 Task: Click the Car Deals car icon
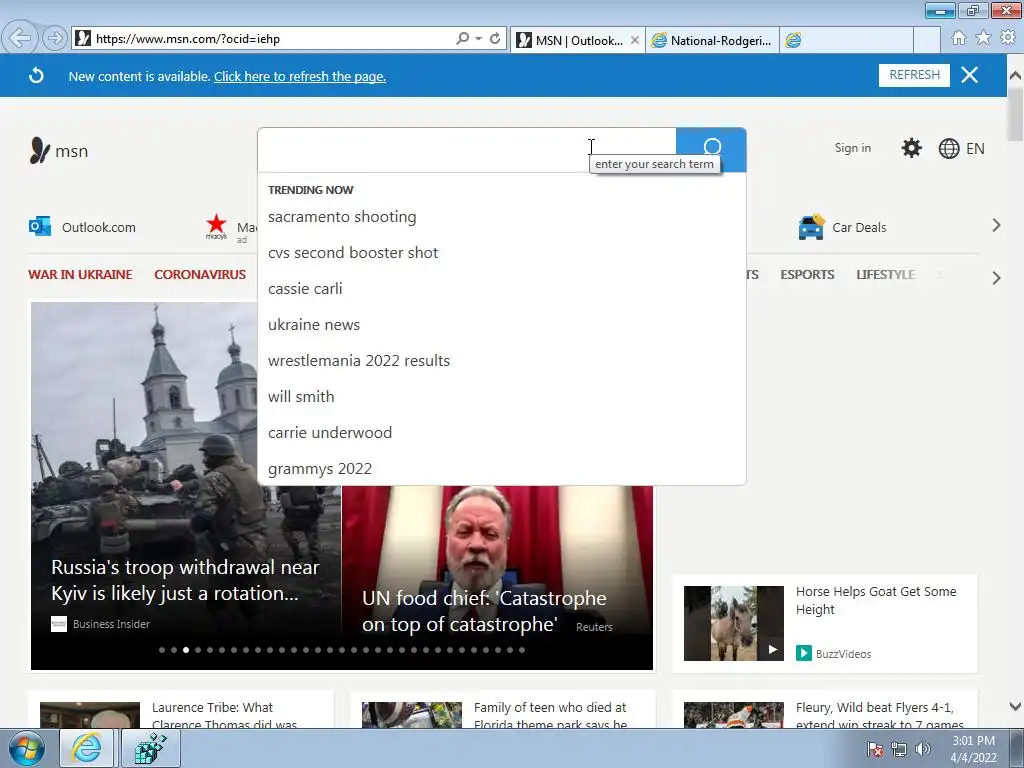click(811, 227)
